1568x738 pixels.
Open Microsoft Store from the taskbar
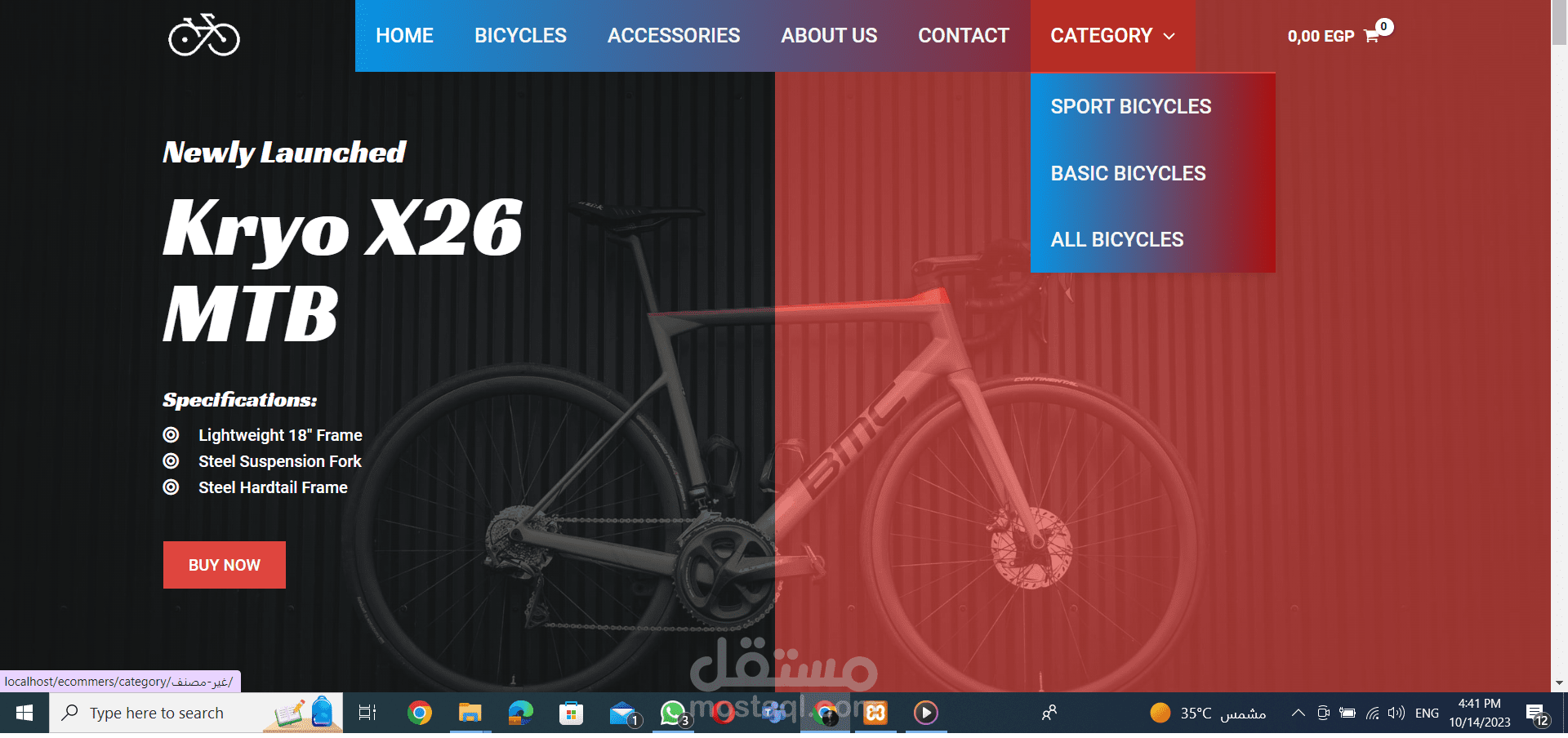click(571, 714)
